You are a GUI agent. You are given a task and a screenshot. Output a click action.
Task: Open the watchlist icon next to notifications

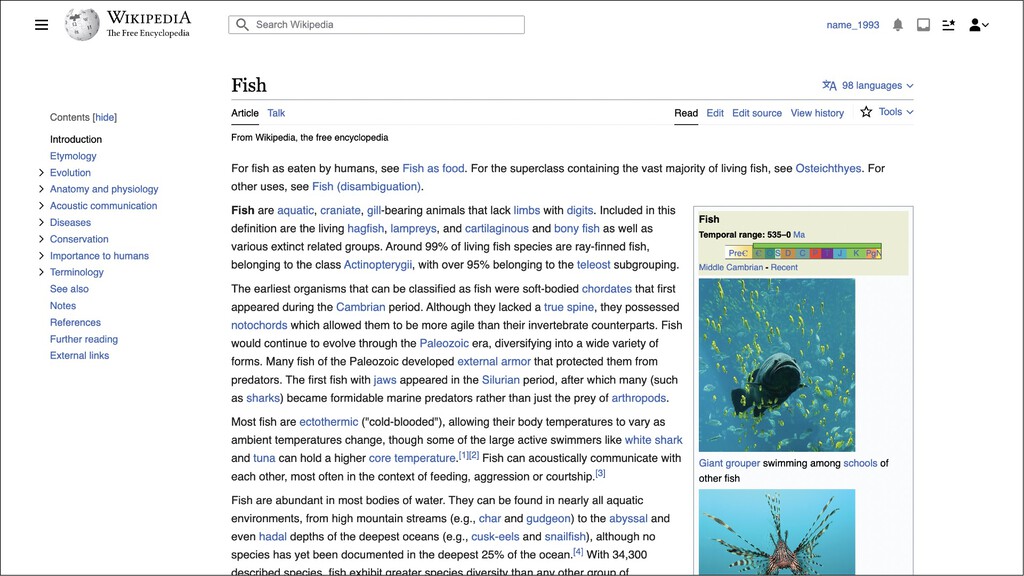point(949,24)
